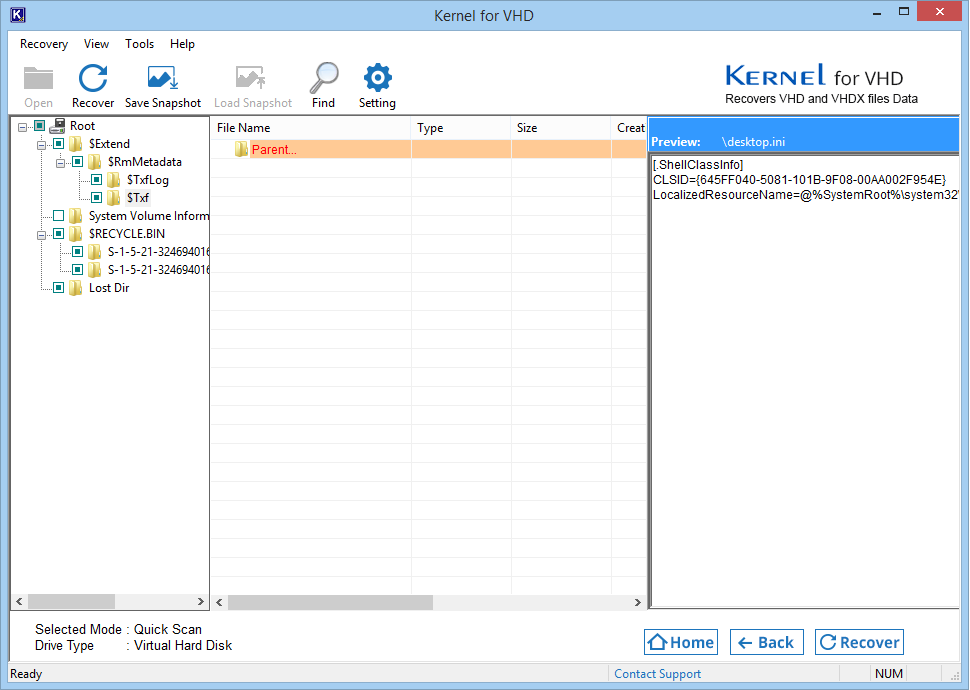Click the Ready status bar text
The image size is (970, 690).
(26, 674)
